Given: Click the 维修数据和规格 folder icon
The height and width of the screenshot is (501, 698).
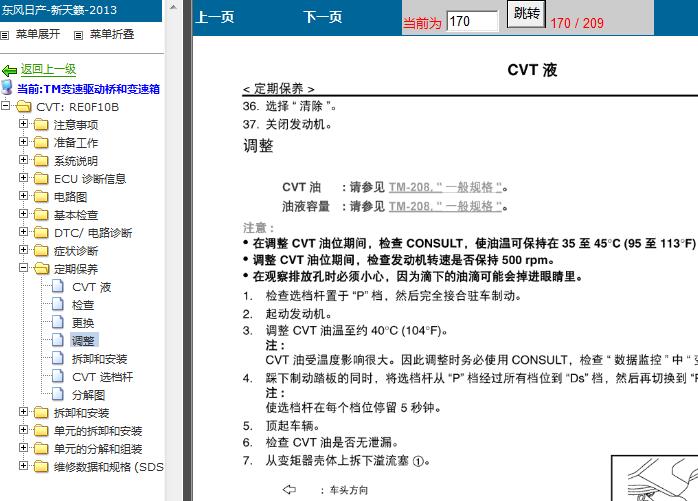Looking at the screenshot, I should (41, 467).
